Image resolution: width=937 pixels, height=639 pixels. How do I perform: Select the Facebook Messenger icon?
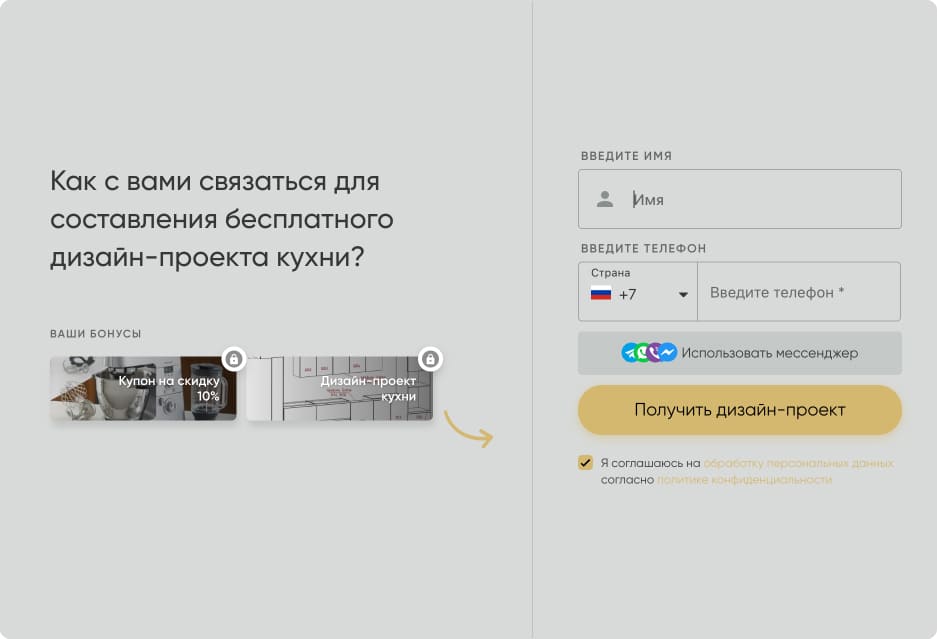click(x=668, y=351)
